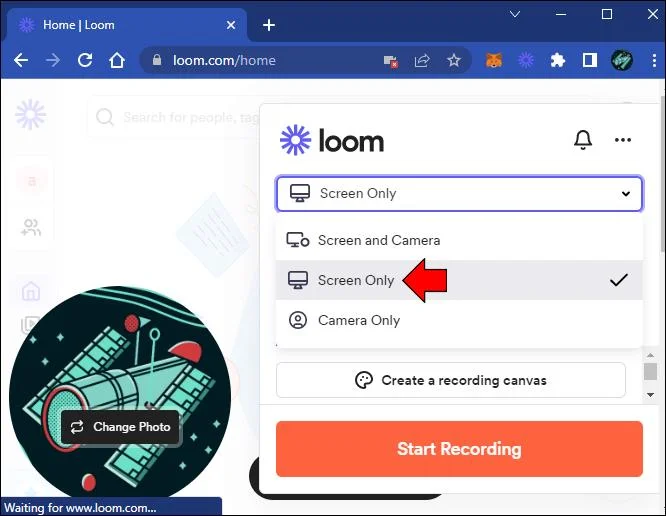Expand the Screen Only recording mode dropdown
The image size is (666, 516).
pos(459,194)
